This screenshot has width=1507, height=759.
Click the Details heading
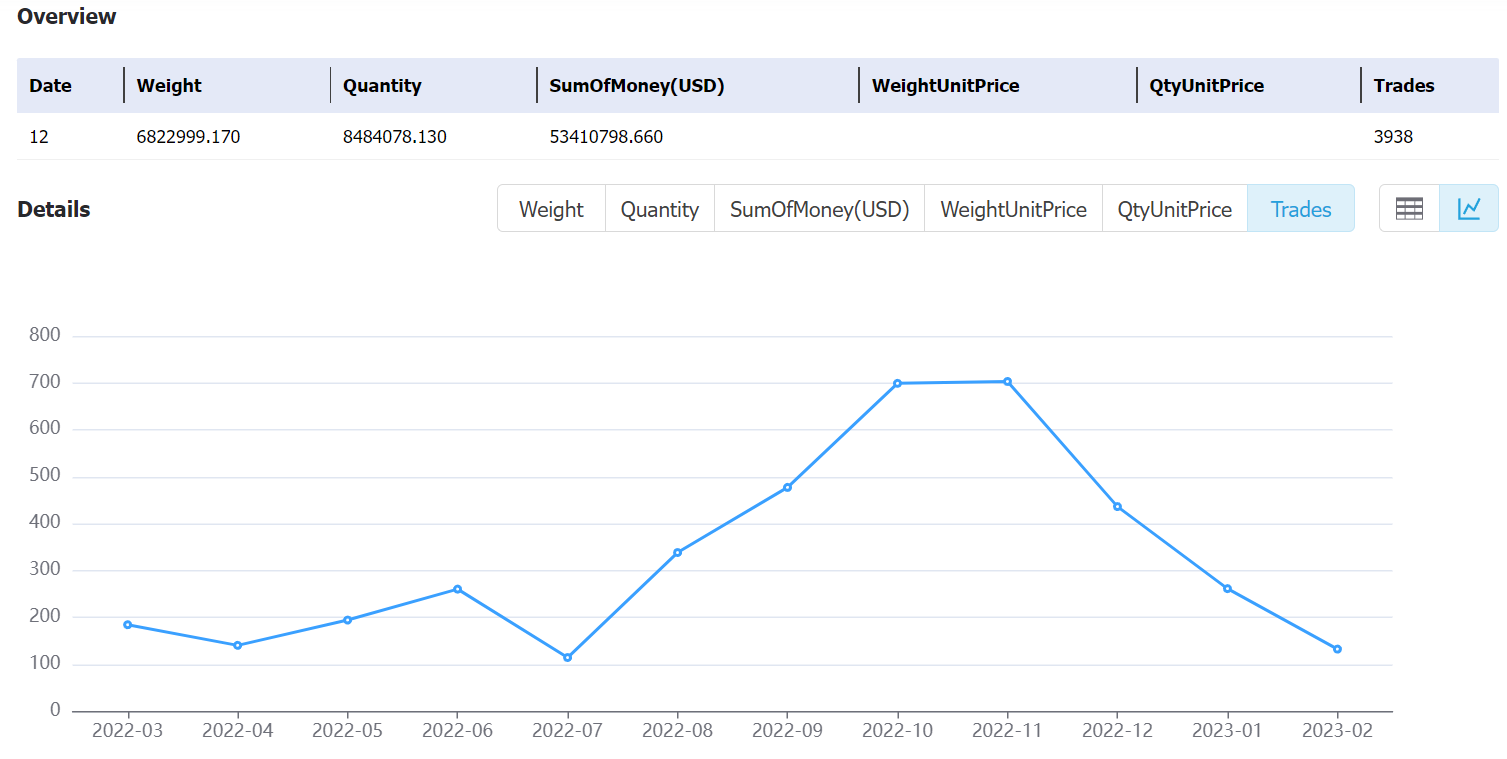pos(54,209)
